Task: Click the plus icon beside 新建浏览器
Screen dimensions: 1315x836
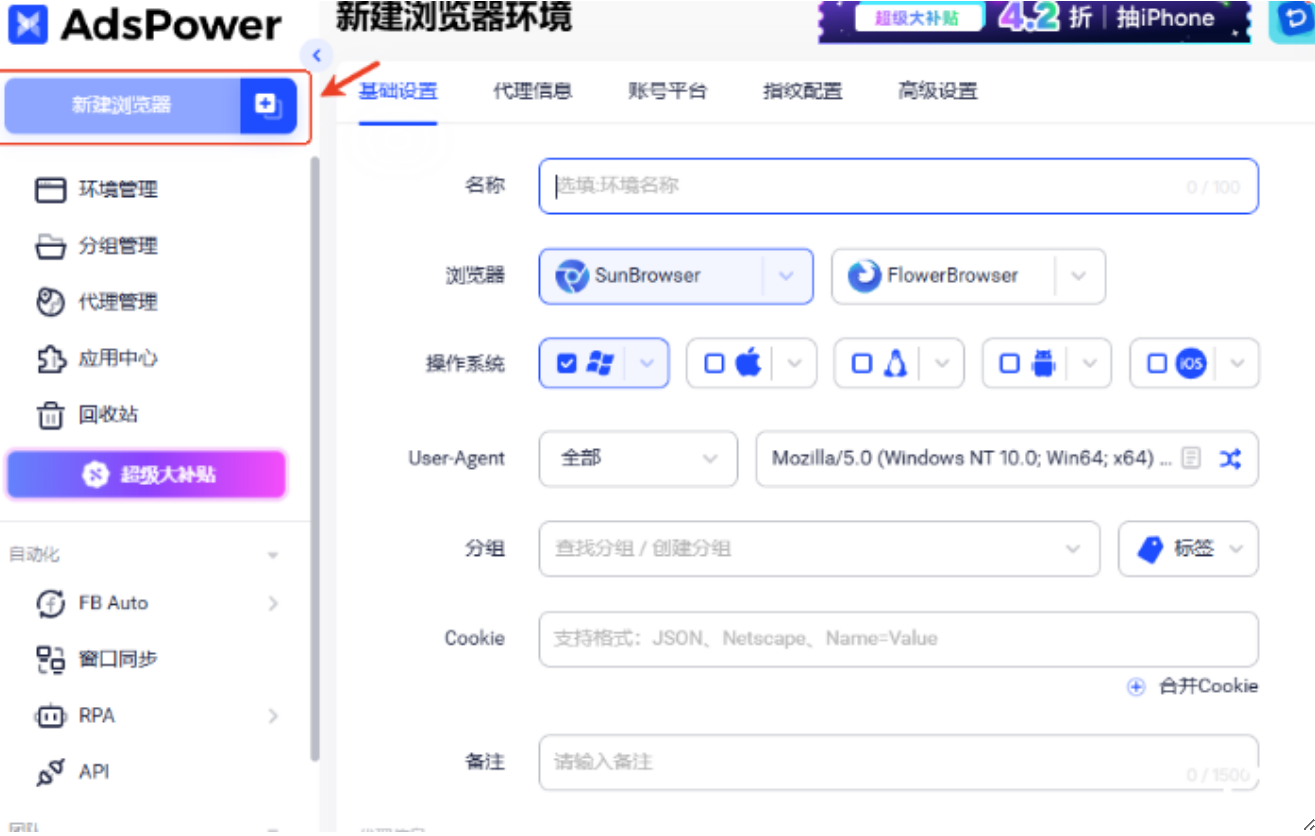Action: (x=268, y=105)
